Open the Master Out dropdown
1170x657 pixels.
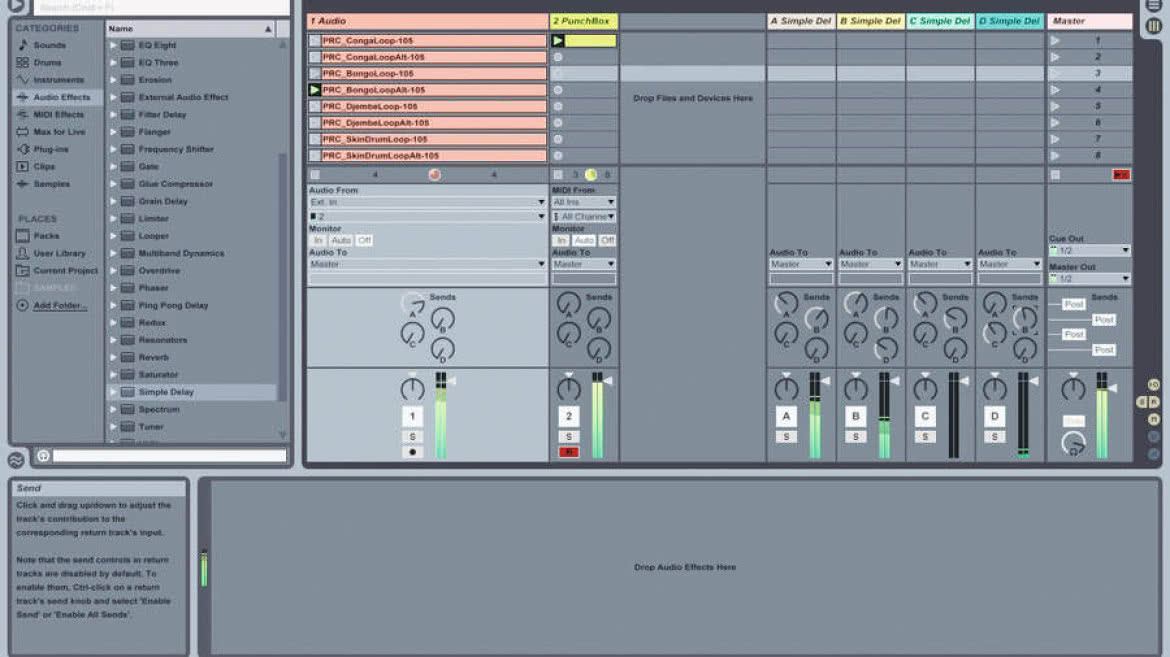(1089, 278)
